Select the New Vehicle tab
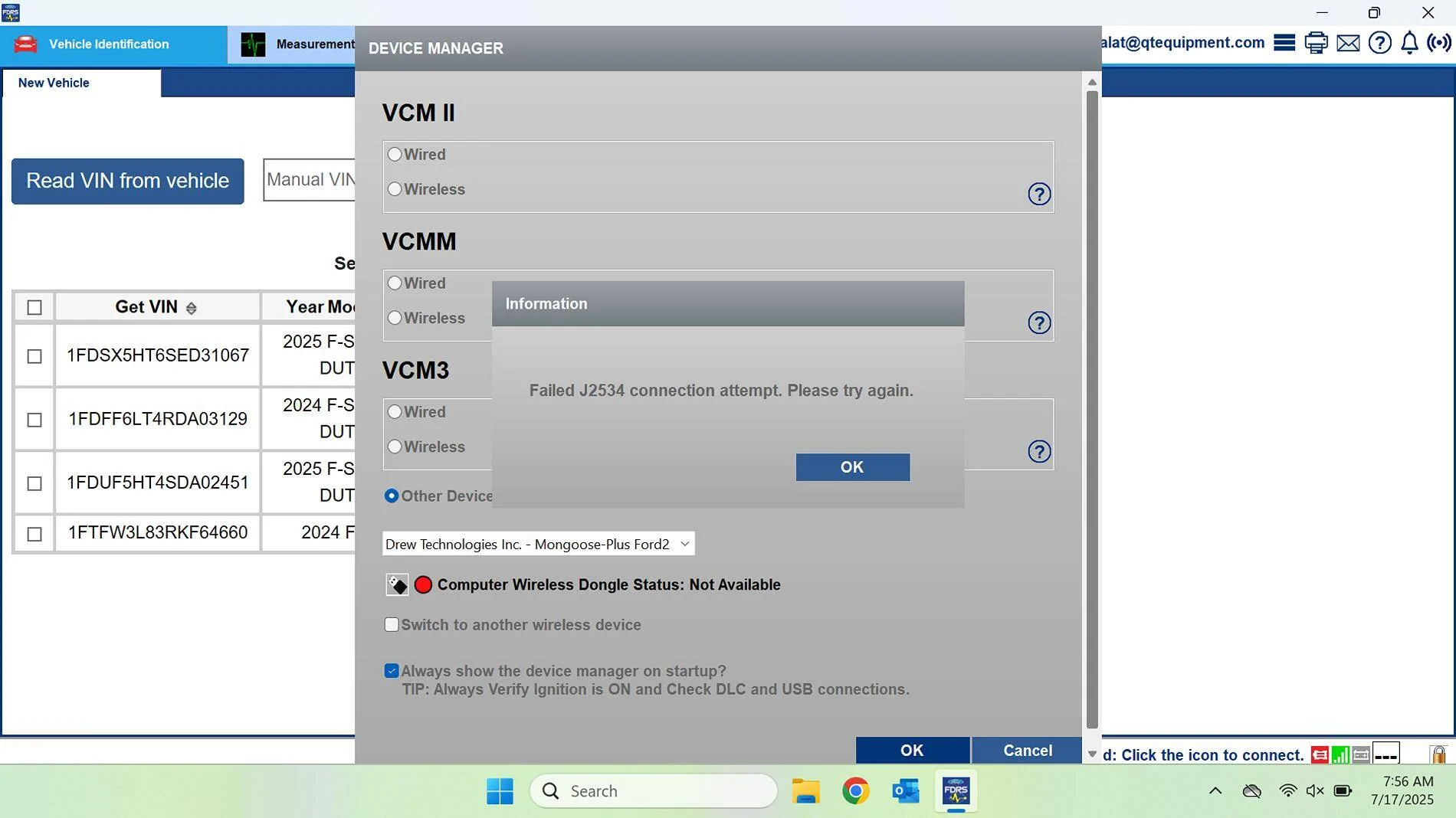 (x=53, y=83)
